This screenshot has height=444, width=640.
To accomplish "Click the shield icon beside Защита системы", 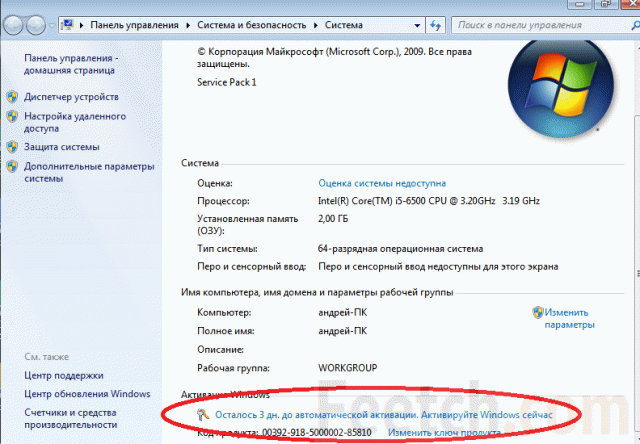I will tap(12, 147).
